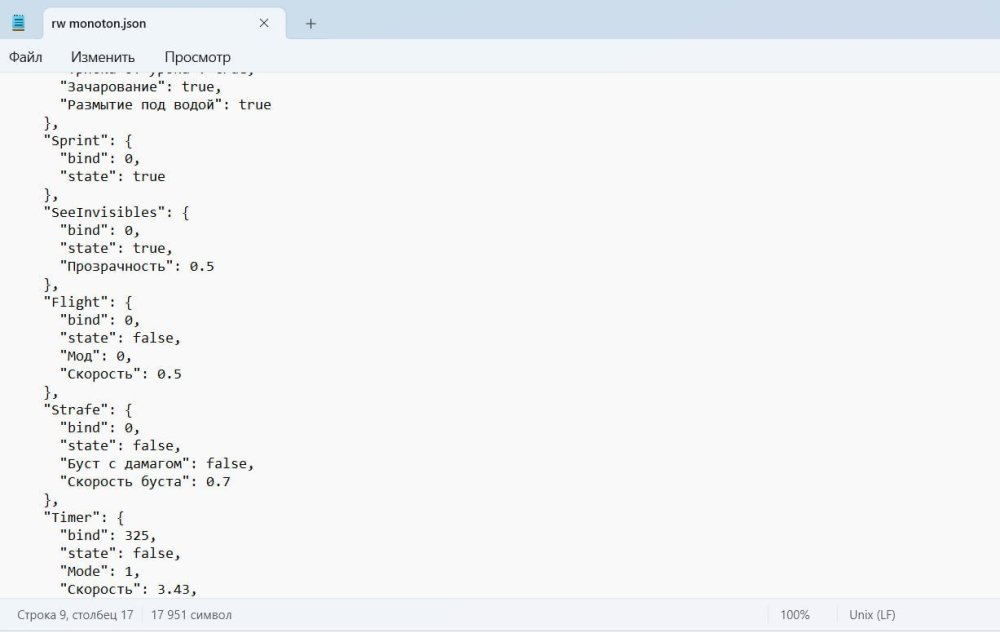Viewport: 1000px width, 633px height.
Task: Click "state": false under Timer
Action: 121,553
